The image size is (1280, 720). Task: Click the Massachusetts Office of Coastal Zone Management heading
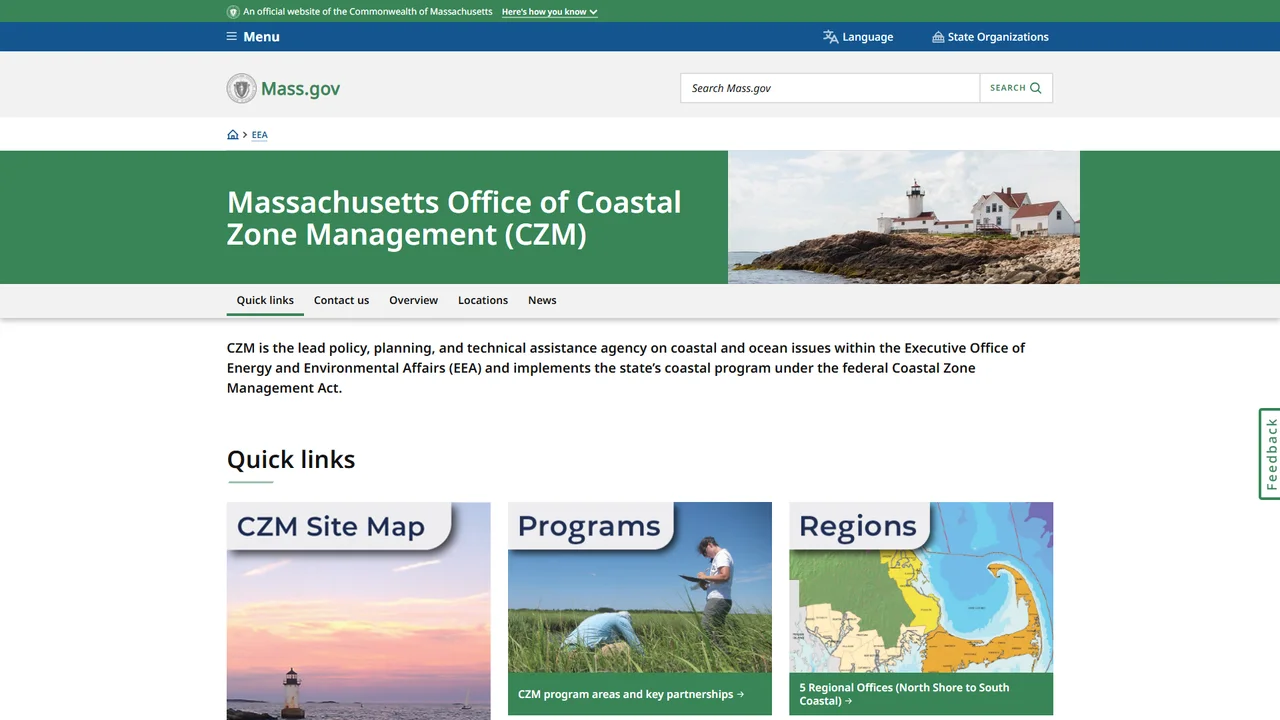[x=454, y=217]
